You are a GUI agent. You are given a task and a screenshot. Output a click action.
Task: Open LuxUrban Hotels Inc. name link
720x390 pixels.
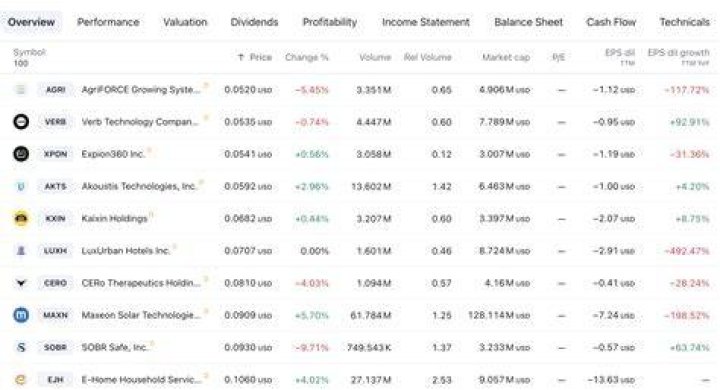[x=126, y=251]
